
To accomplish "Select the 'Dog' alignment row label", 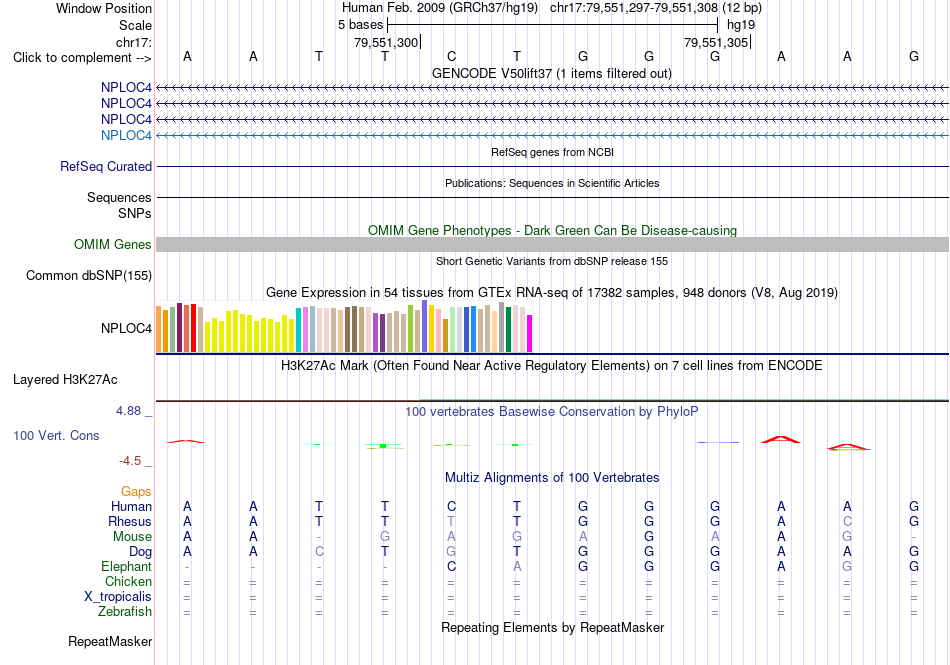I will [x=140, y=552].
